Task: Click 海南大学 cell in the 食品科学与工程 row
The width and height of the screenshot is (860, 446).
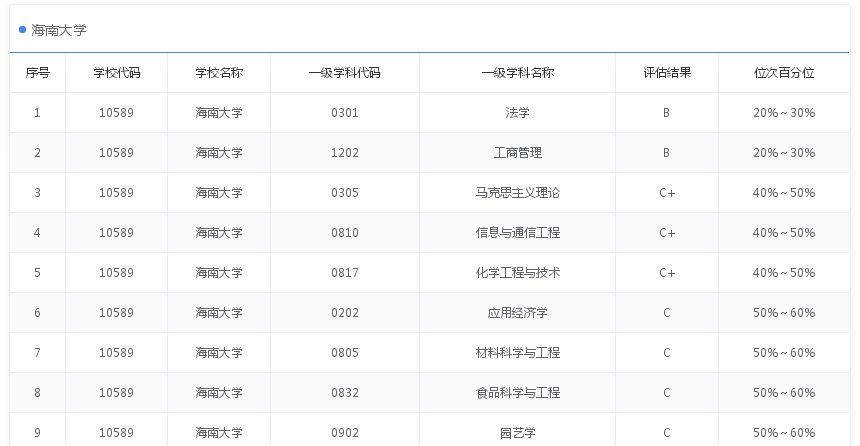Action: coord(219,393)
